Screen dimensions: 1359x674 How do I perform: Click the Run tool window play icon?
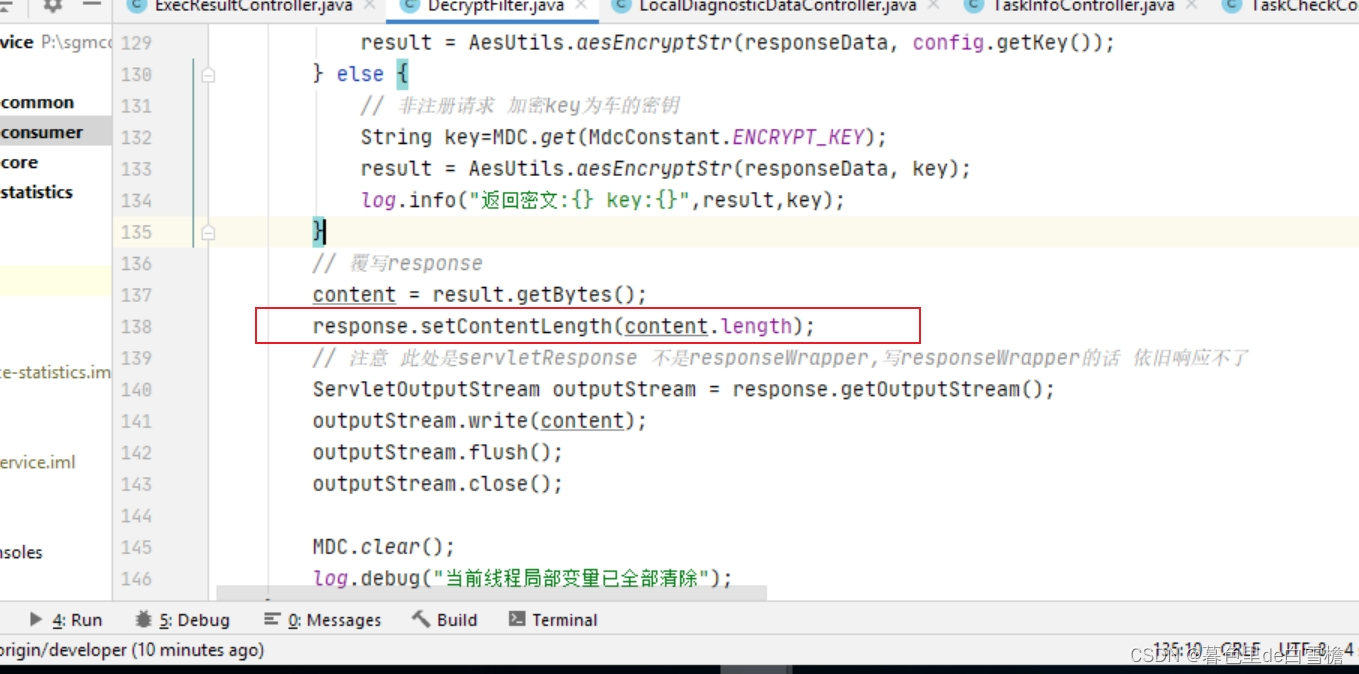click(36, 619)
